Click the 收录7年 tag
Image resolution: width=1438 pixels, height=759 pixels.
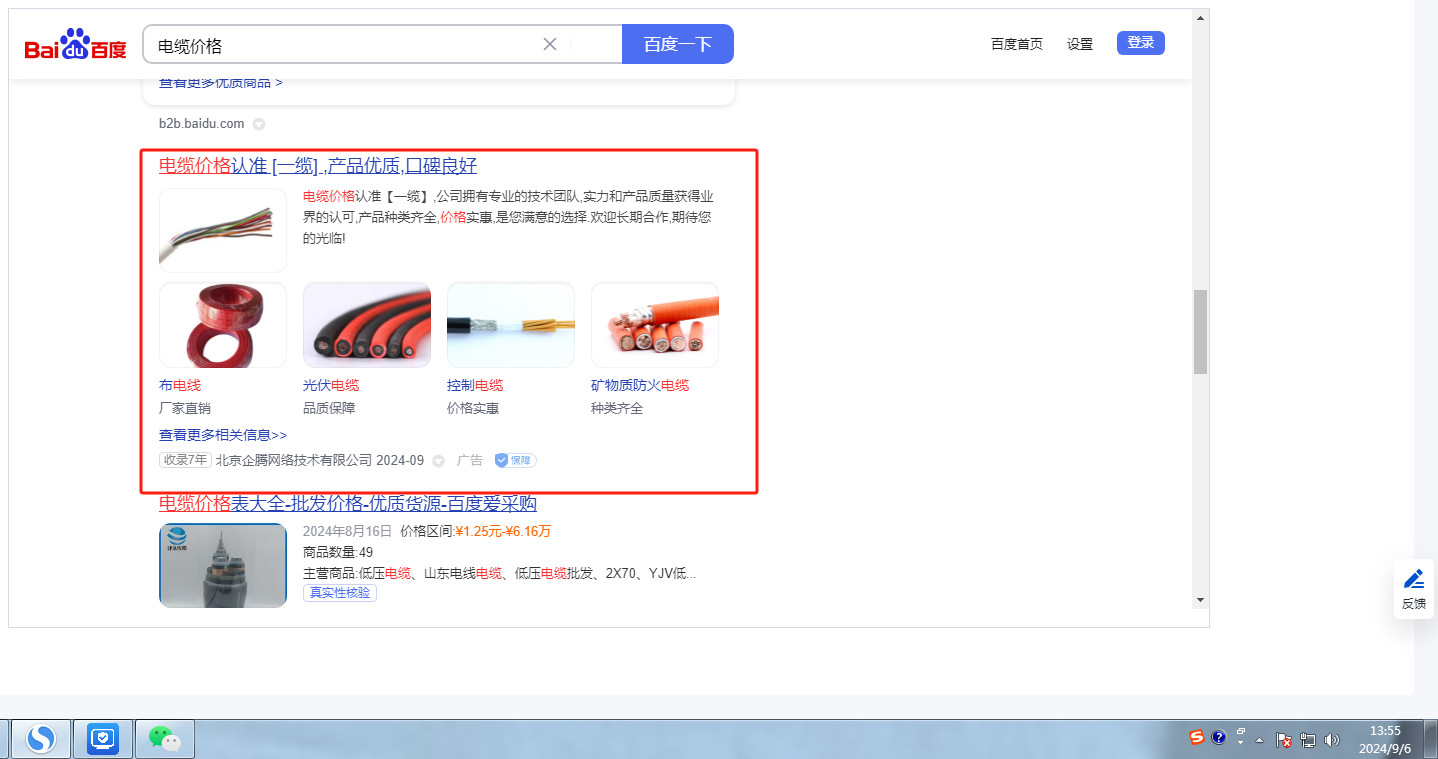tap(185, 460)
